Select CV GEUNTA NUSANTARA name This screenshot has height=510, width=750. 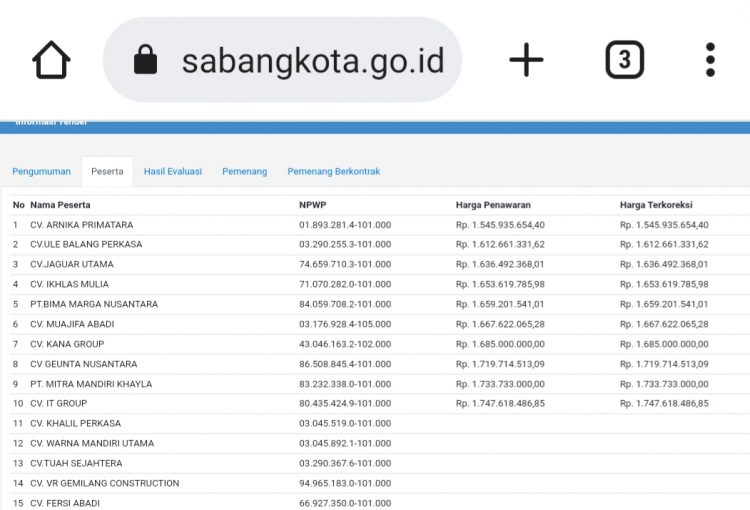click(x=84, y=364)
